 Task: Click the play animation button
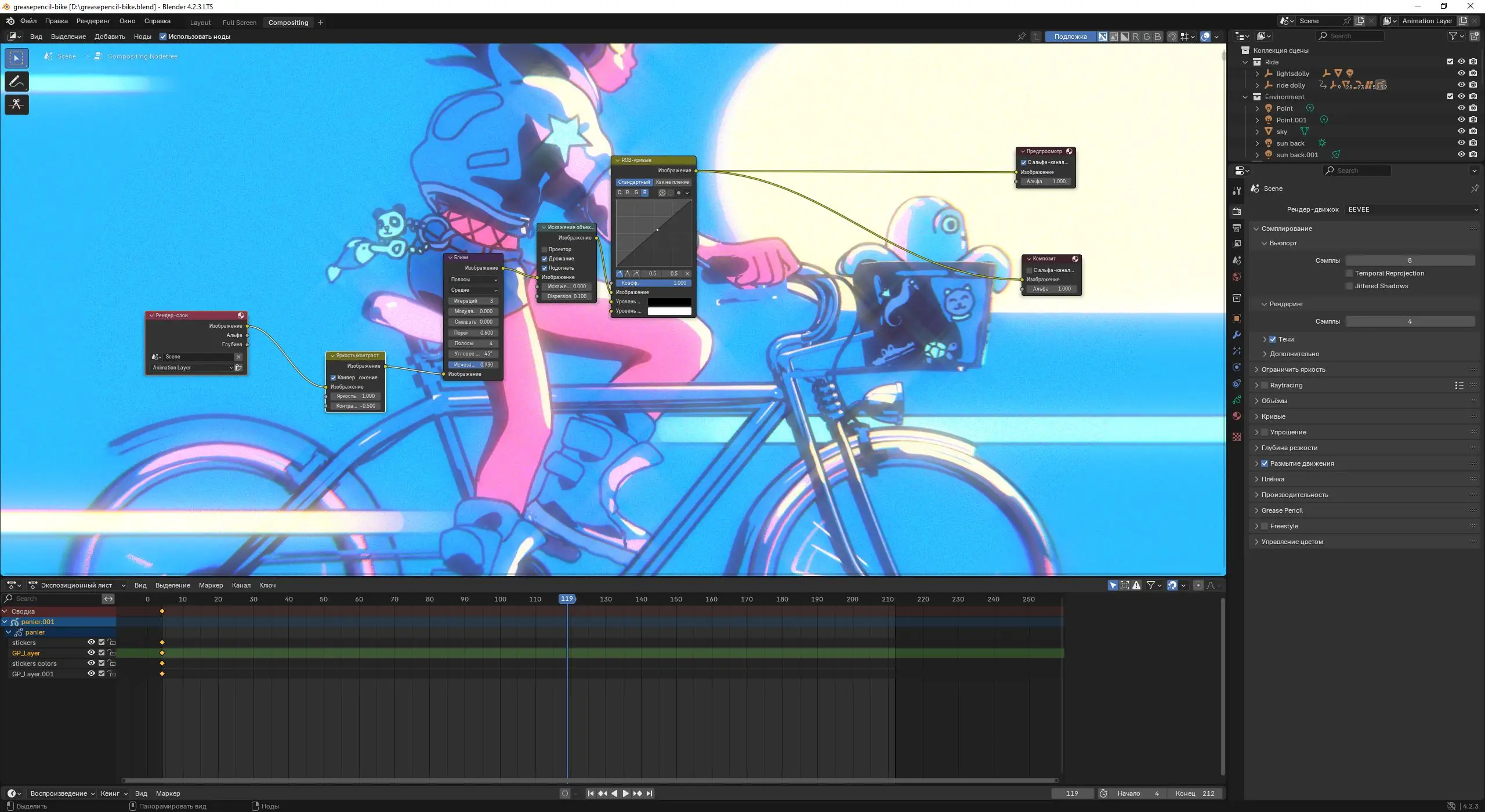[x=625, y=793]
